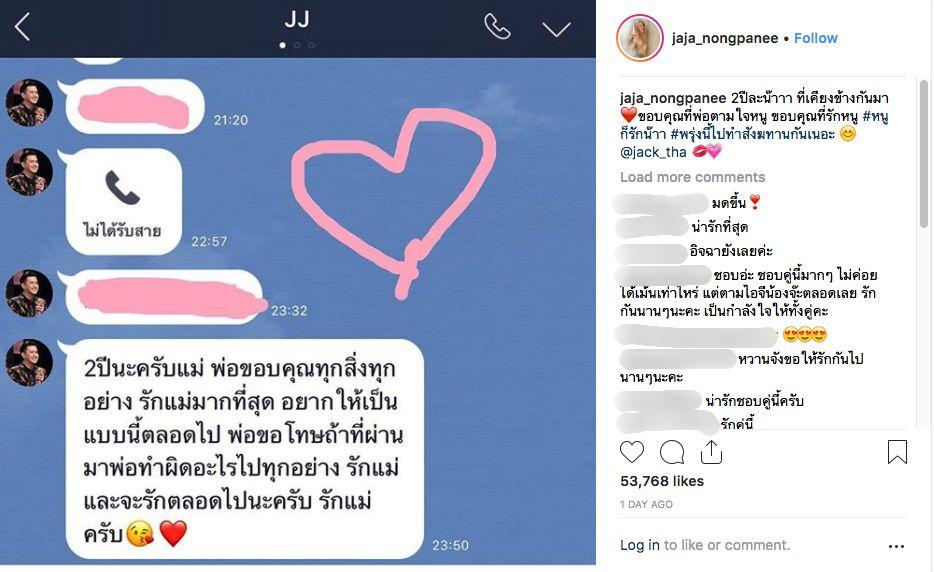Share the post with the upload icon
Viewport: 934px width, 572px height.
click(x=711, y=452)
